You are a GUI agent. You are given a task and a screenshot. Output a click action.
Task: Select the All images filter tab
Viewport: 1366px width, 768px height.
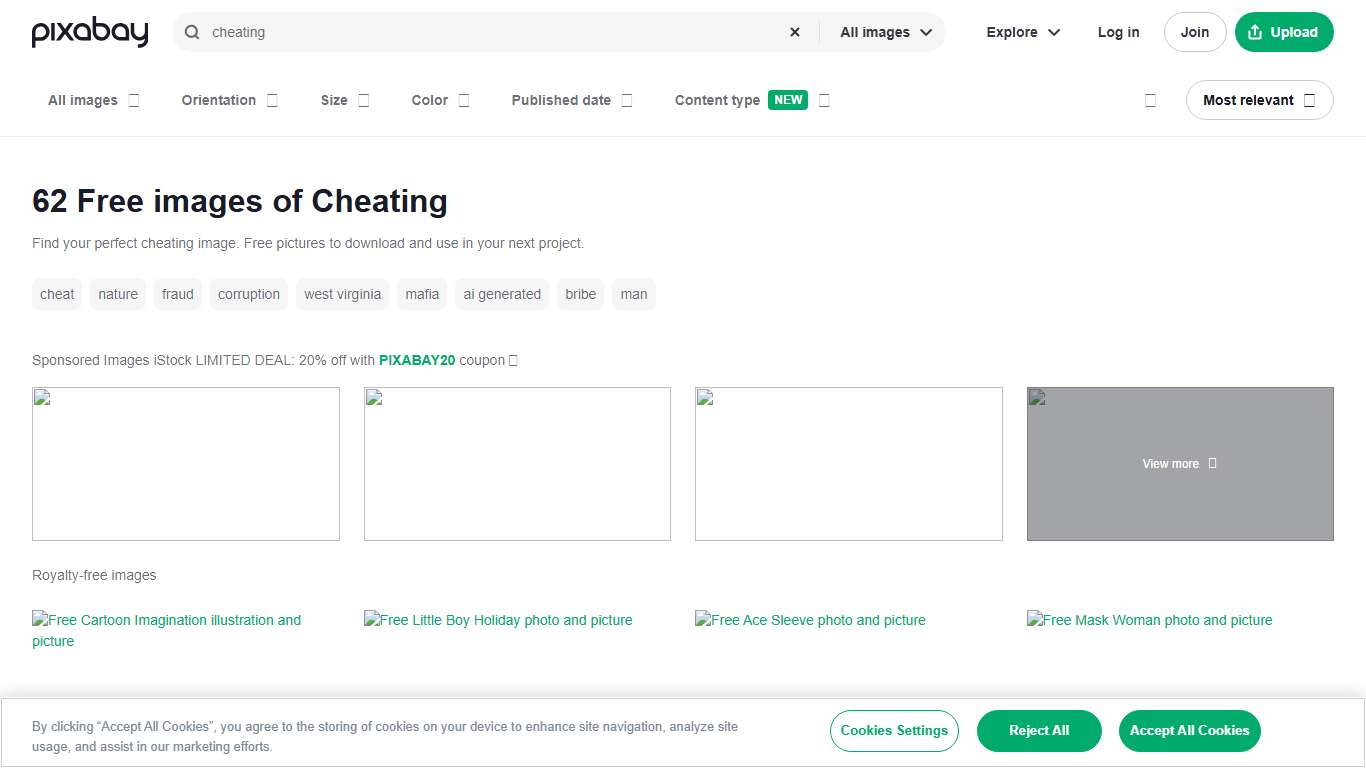(x=92, y=100)
